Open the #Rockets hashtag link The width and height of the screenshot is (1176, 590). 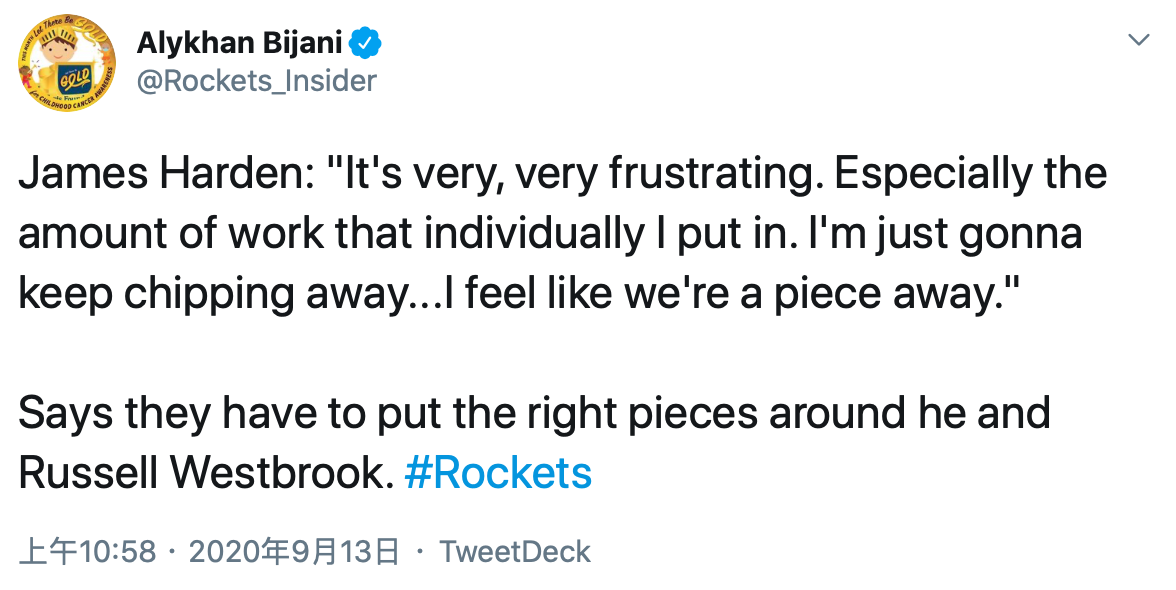click(498, 473)
